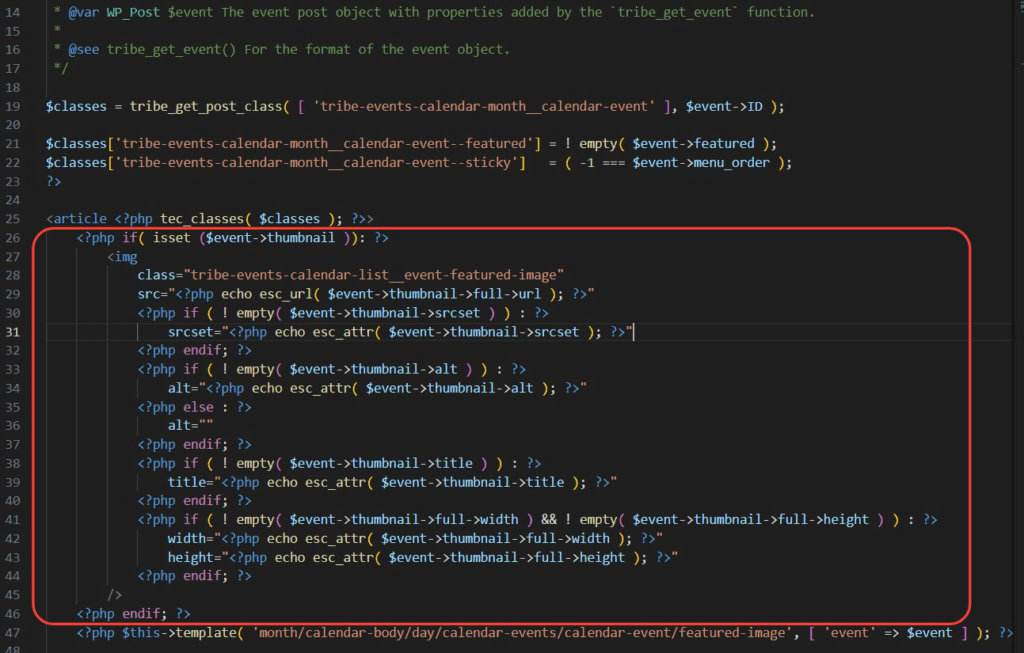Click the $event->menu_order property on line 22
This screenshot has height=653, width=1024.
(x=712, y=163)
